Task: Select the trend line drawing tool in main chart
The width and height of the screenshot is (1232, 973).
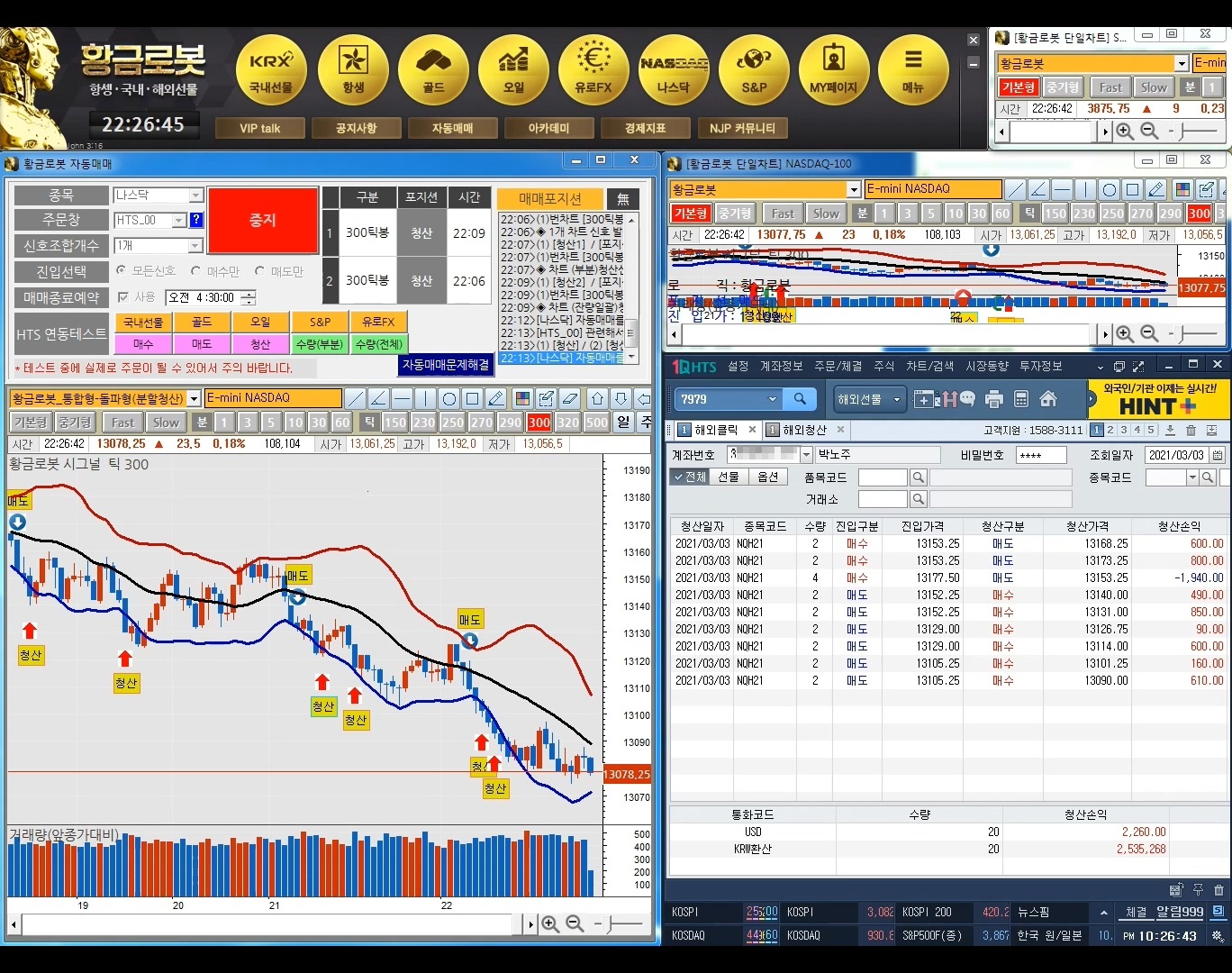Action: point(356,398)
